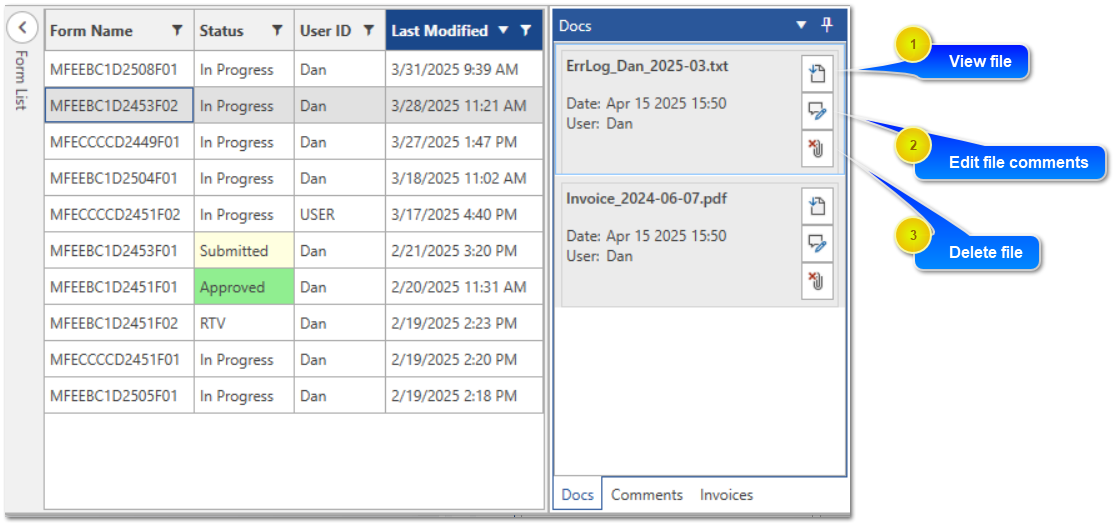
Task: Edit comments for Invoice_2024-06-07.pdf
Action: tap(817, 244)
